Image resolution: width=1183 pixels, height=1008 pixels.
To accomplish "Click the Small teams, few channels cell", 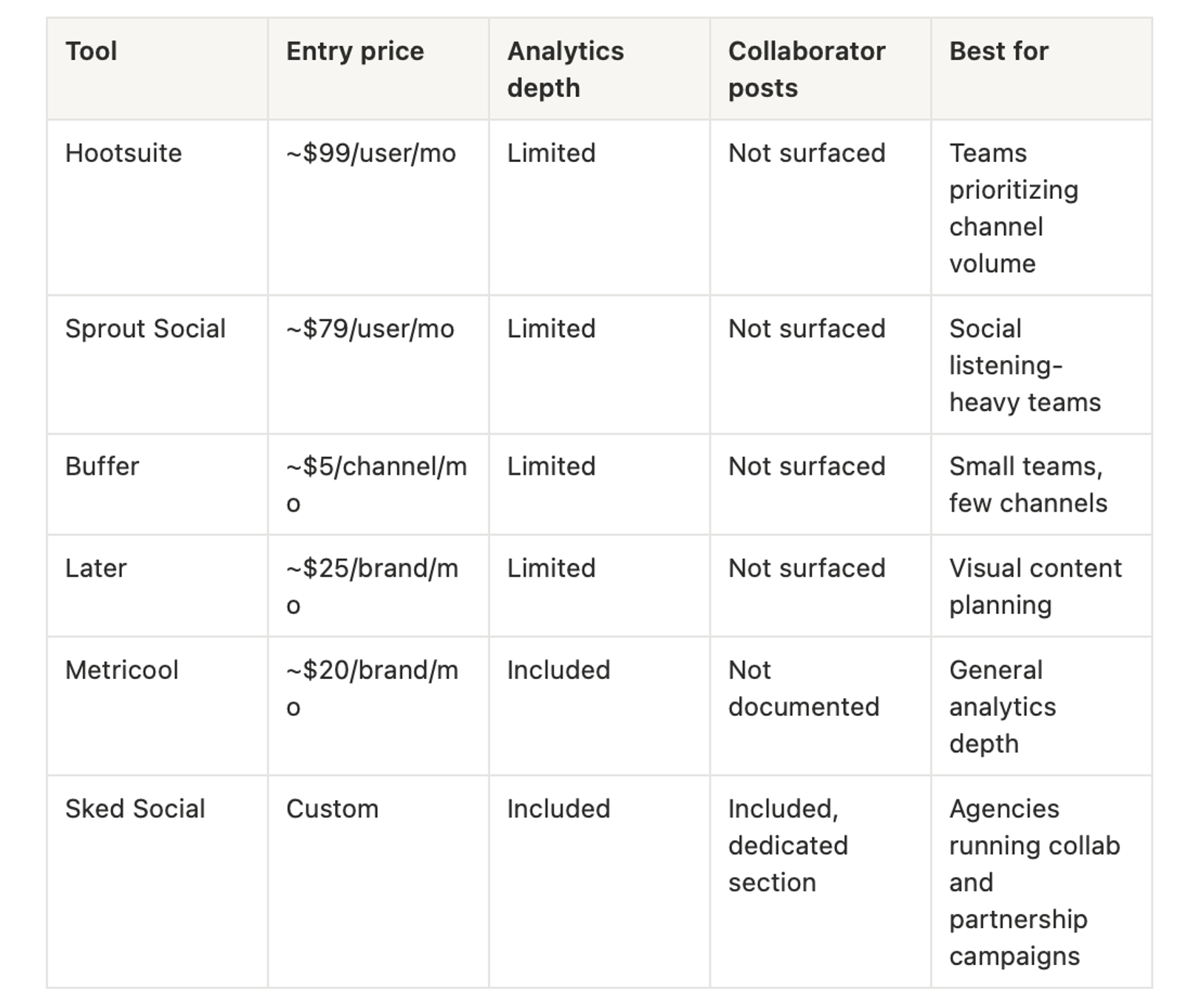I will point(1041,484).
